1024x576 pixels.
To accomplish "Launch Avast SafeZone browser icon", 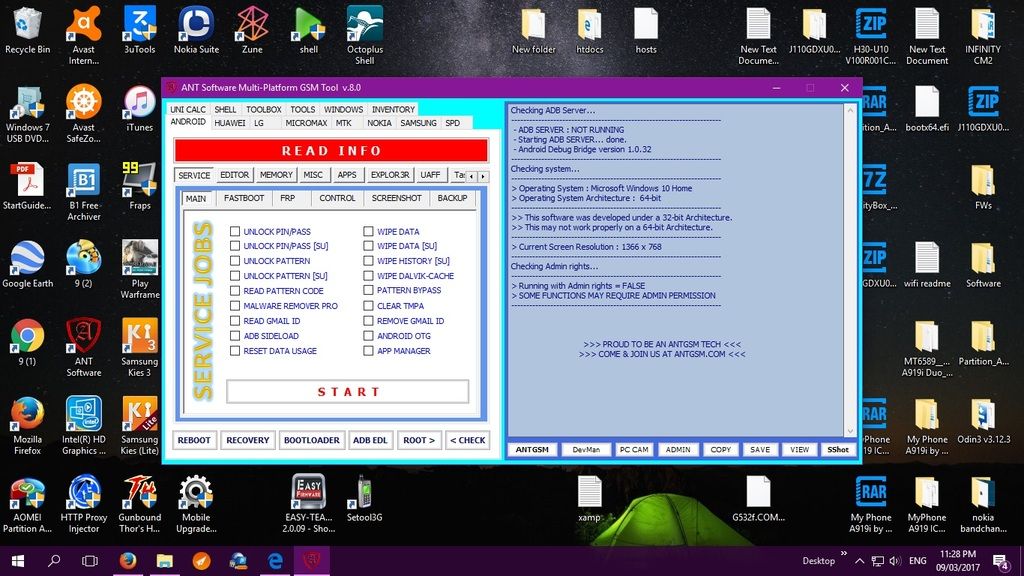I will pos(84,114).
